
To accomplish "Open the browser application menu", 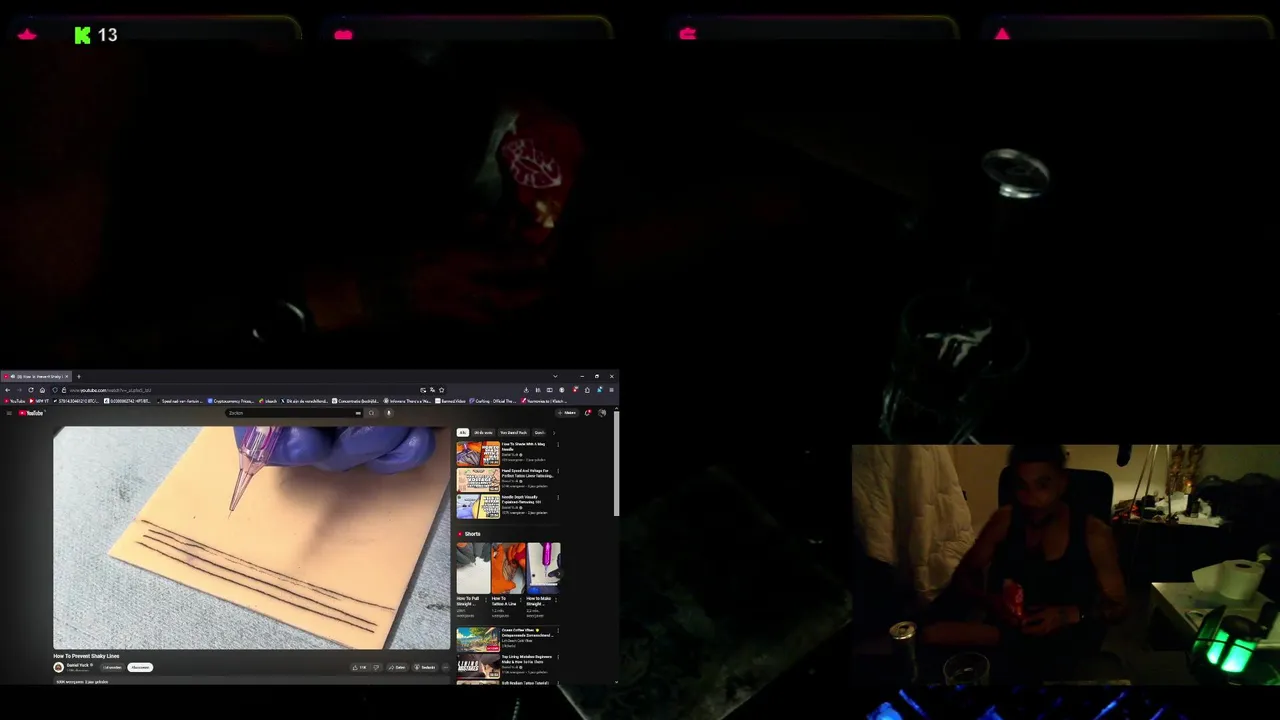I will 611,390.
